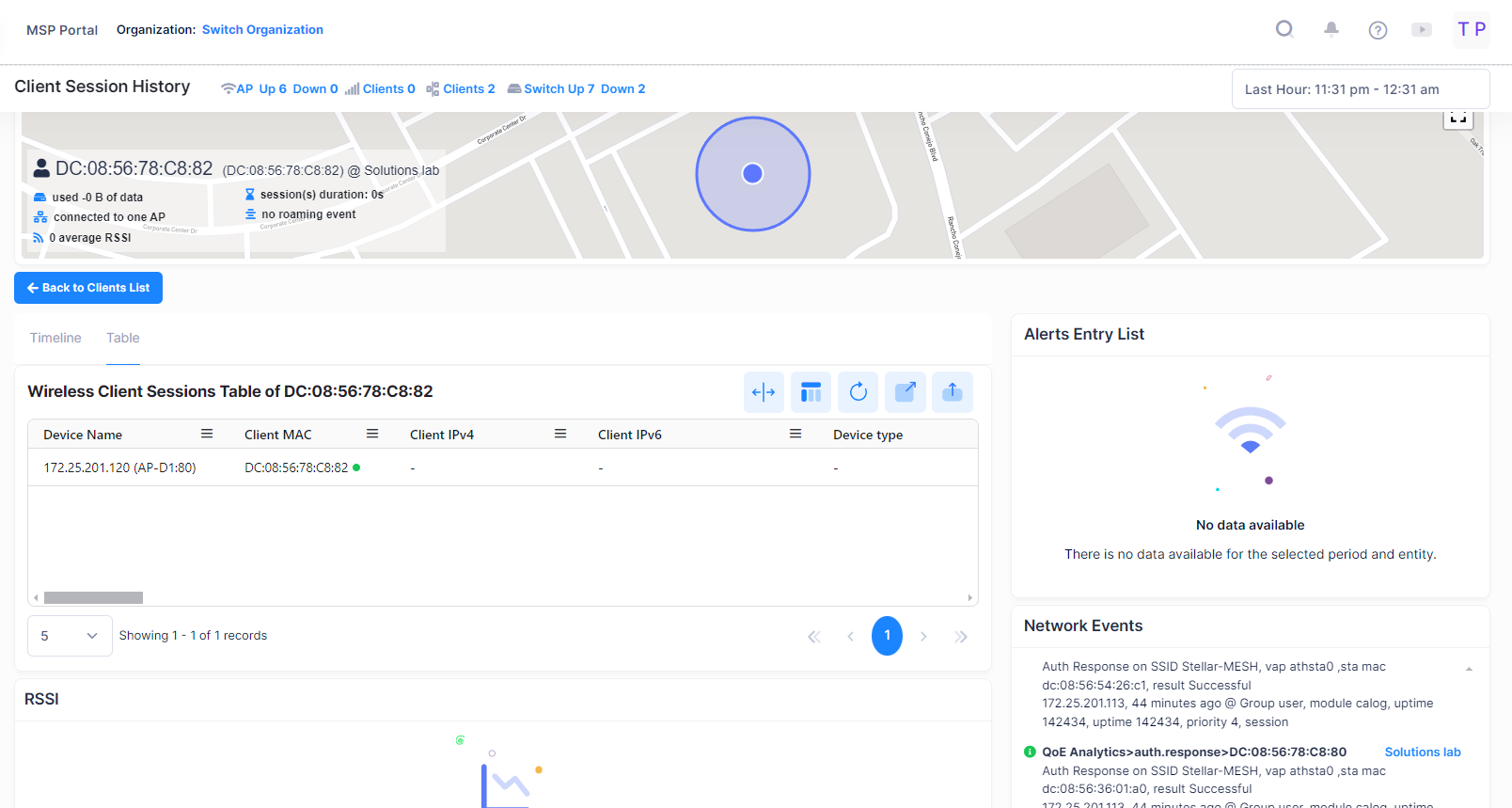This screenshot has width=1512, height=808.
Task: Open Switch Down 2 status link
Action: [623, 88]
